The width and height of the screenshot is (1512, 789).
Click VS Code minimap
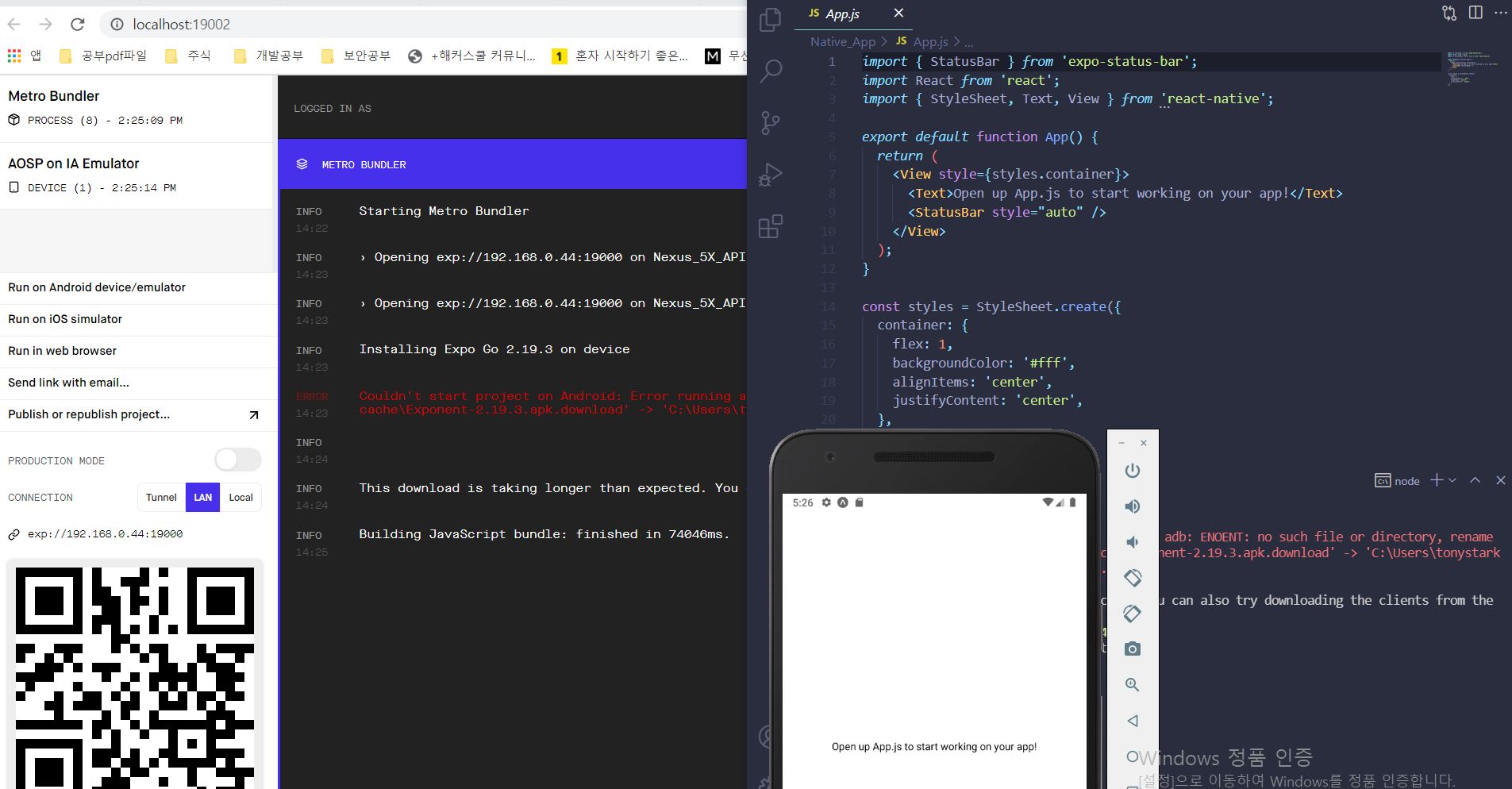[1472, 68]
